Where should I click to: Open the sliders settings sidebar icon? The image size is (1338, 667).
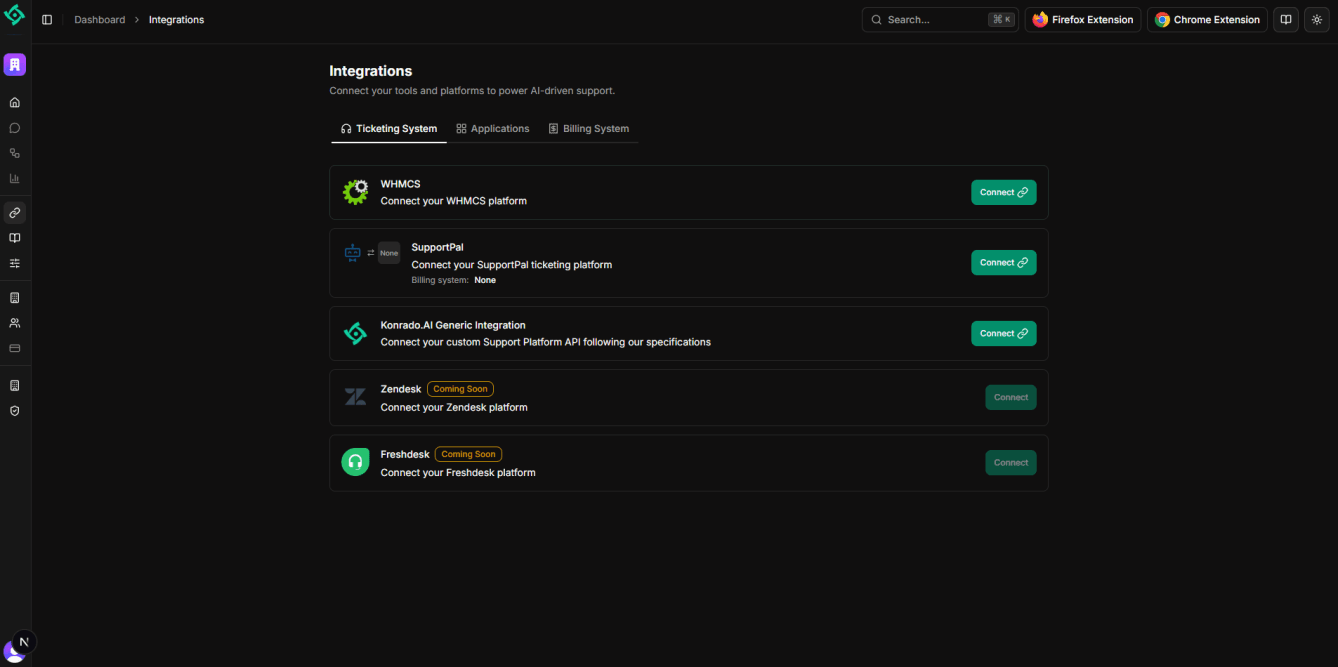tap(14, 263)
